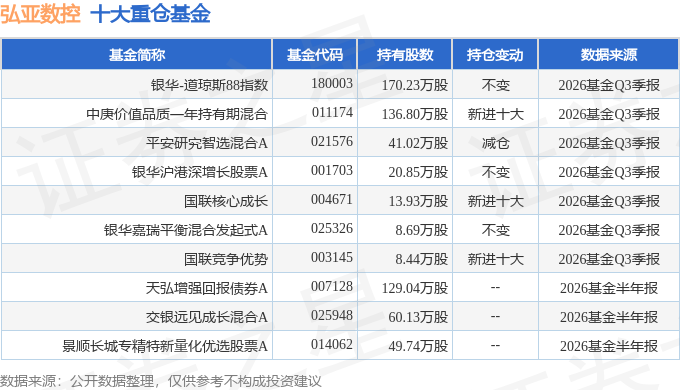Click fund name 景顺长城专精特新量化优选股票A
The image size is (680, 390).
[x=165, y=347]
